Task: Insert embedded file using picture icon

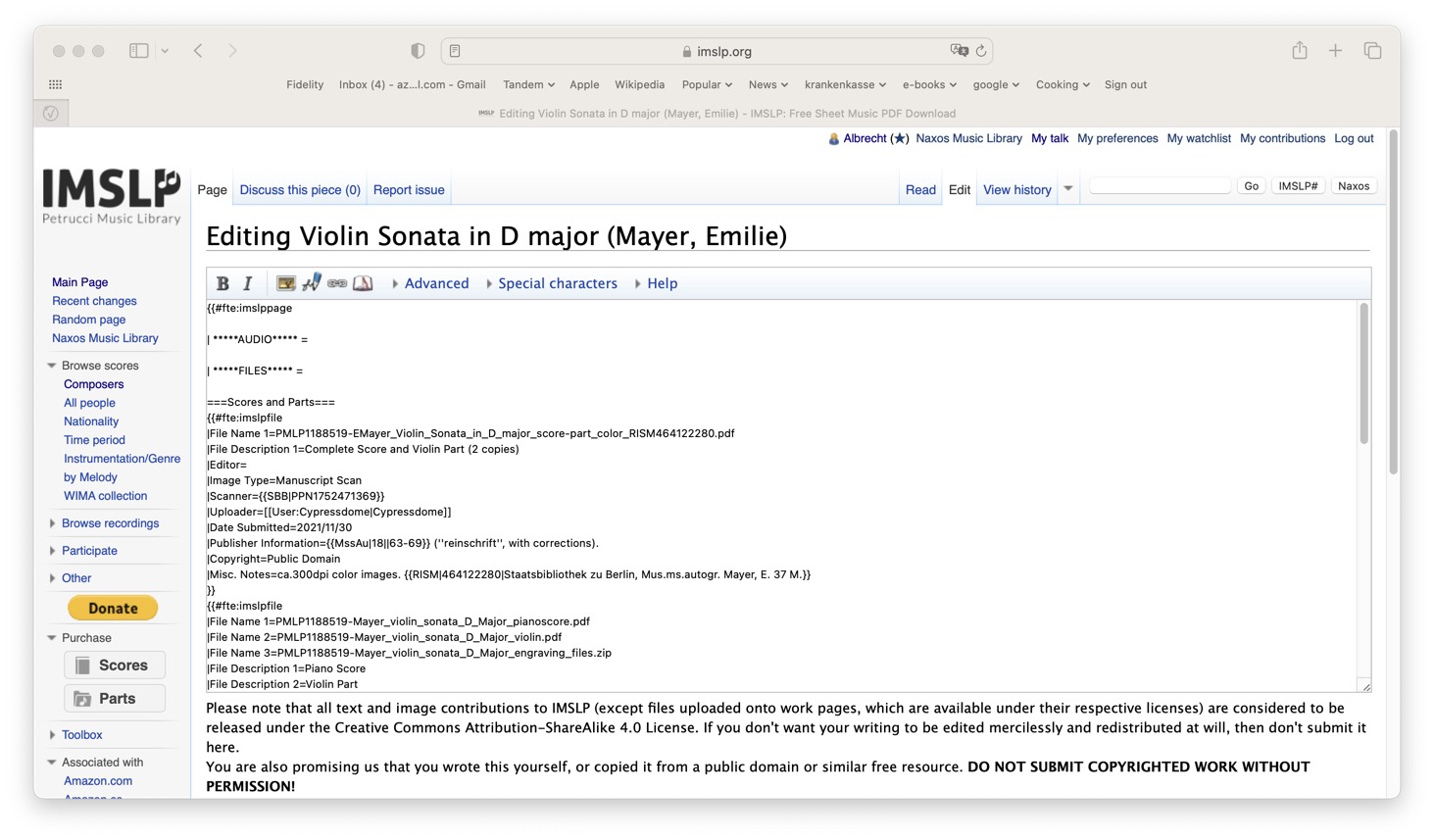Action: coord(285,283)
